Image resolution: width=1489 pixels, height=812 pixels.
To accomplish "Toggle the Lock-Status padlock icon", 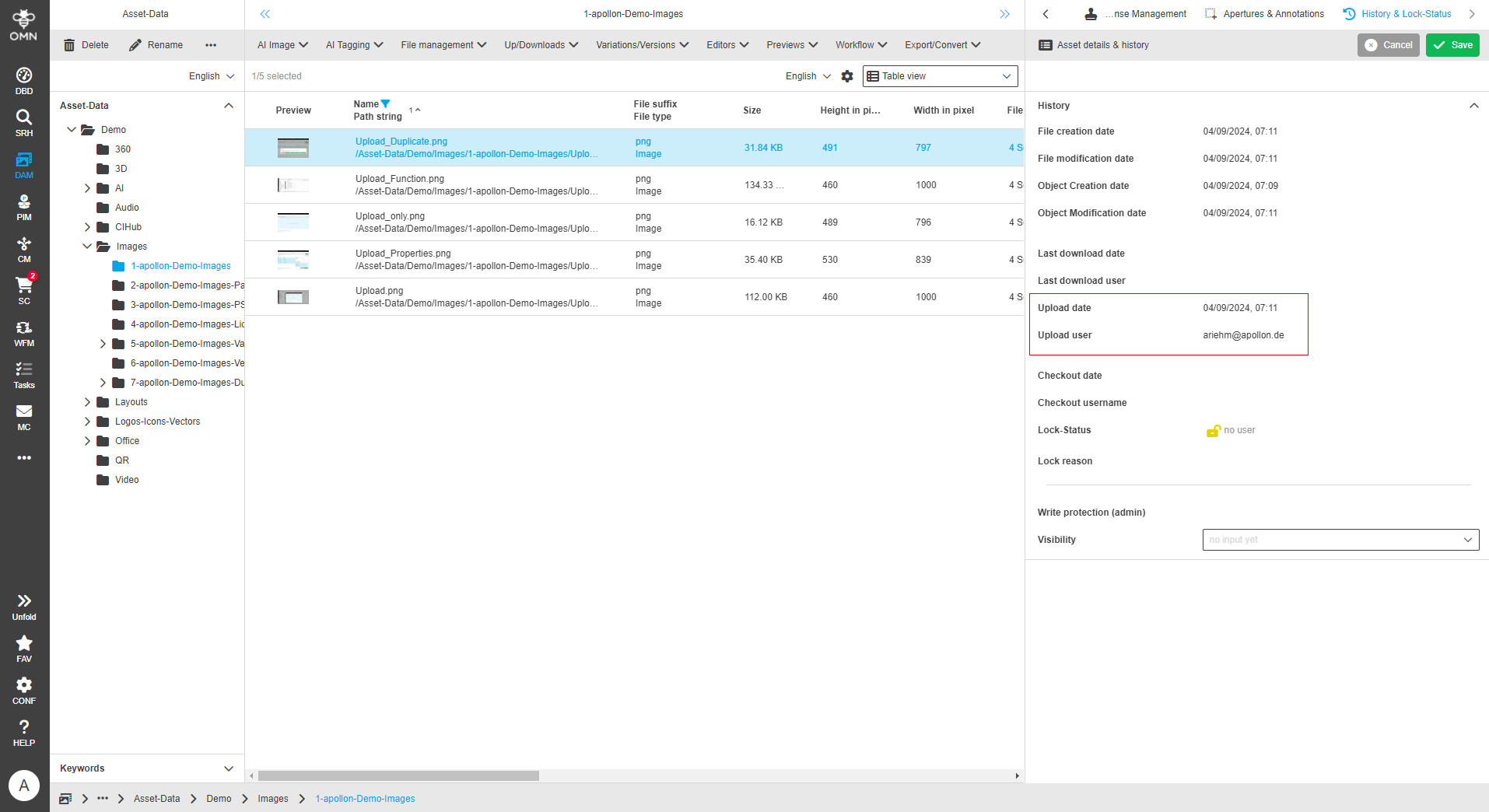I will coord(1212,430).
